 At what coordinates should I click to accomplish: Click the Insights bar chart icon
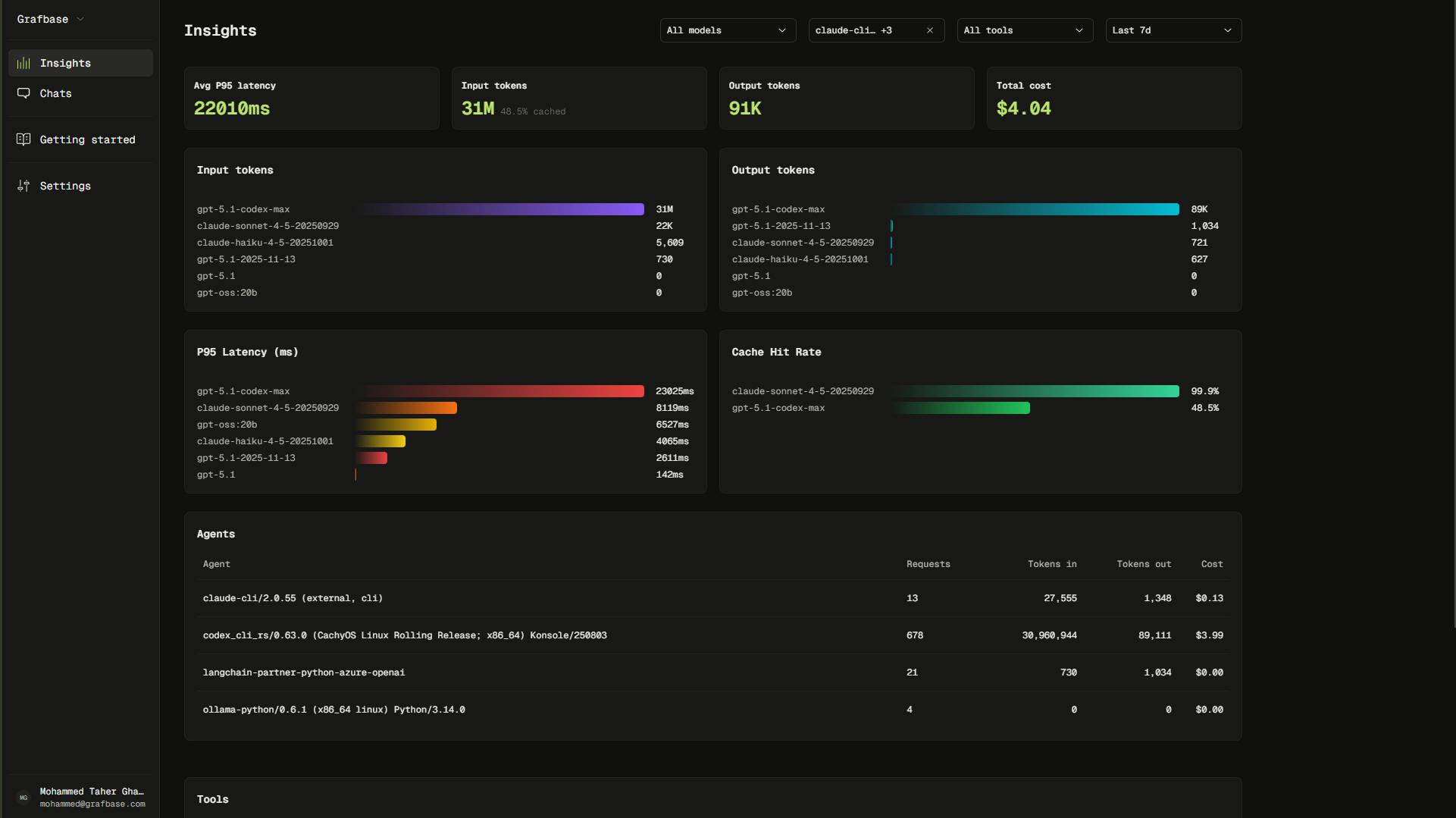pyautogui.click(x=23, y=63)
